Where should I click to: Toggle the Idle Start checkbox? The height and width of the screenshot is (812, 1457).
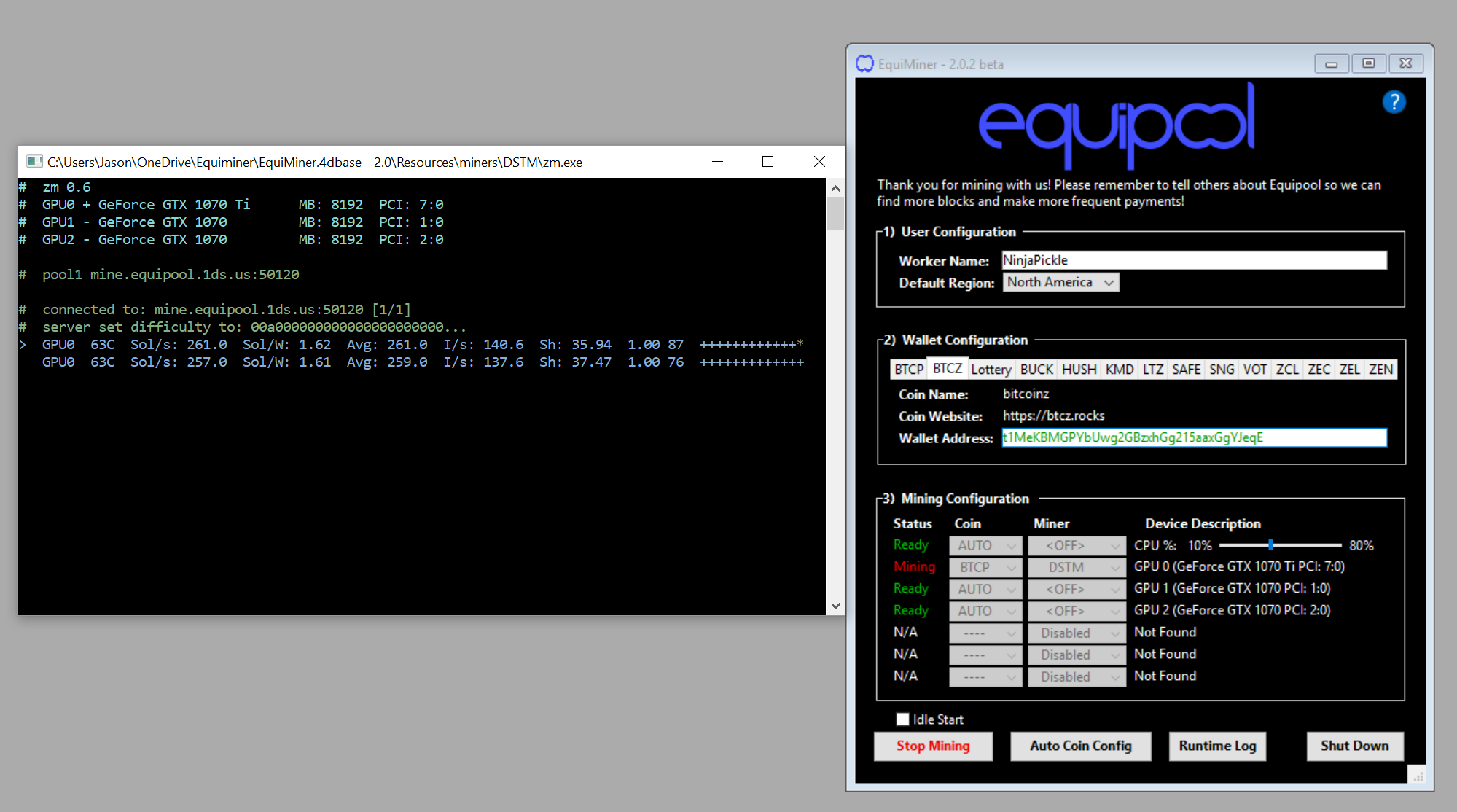(902, 719)
